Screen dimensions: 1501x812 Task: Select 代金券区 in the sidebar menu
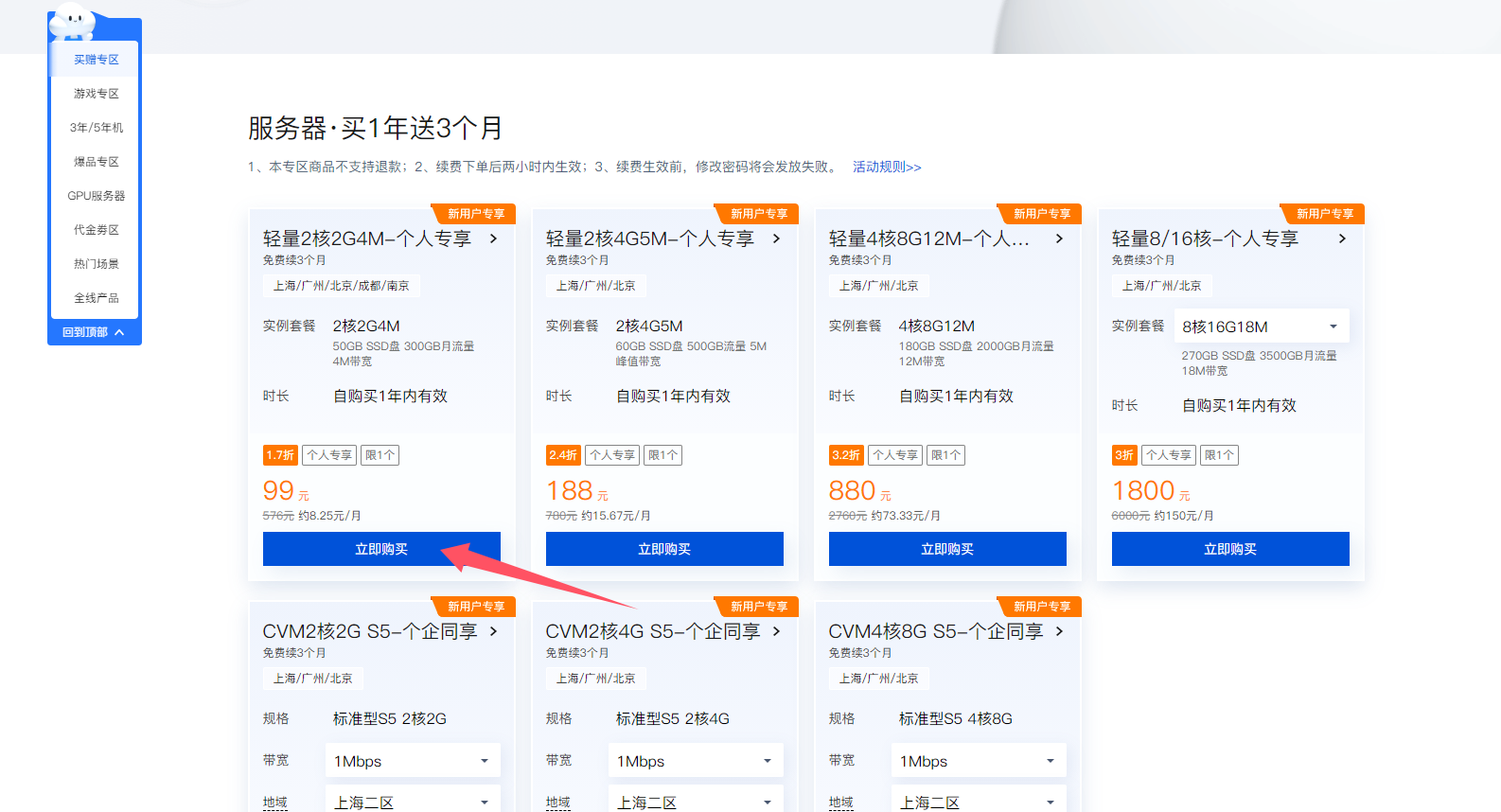tap(97, 230)
